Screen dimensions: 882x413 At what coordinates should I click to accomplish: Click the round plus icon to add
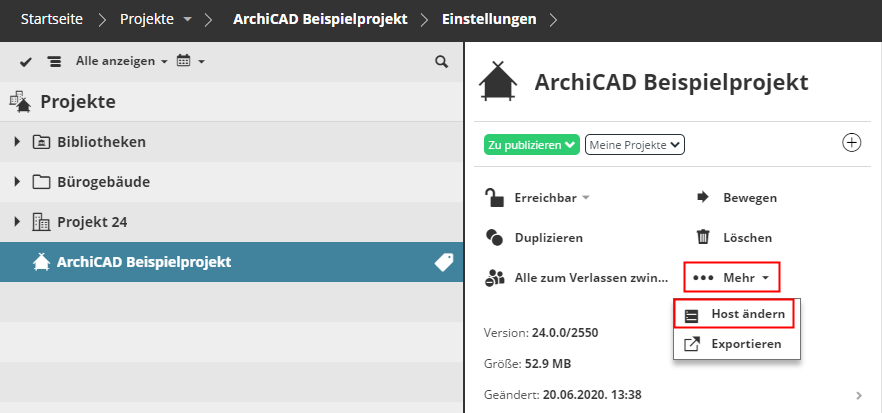pyautogui.click(x=852, y=143)
